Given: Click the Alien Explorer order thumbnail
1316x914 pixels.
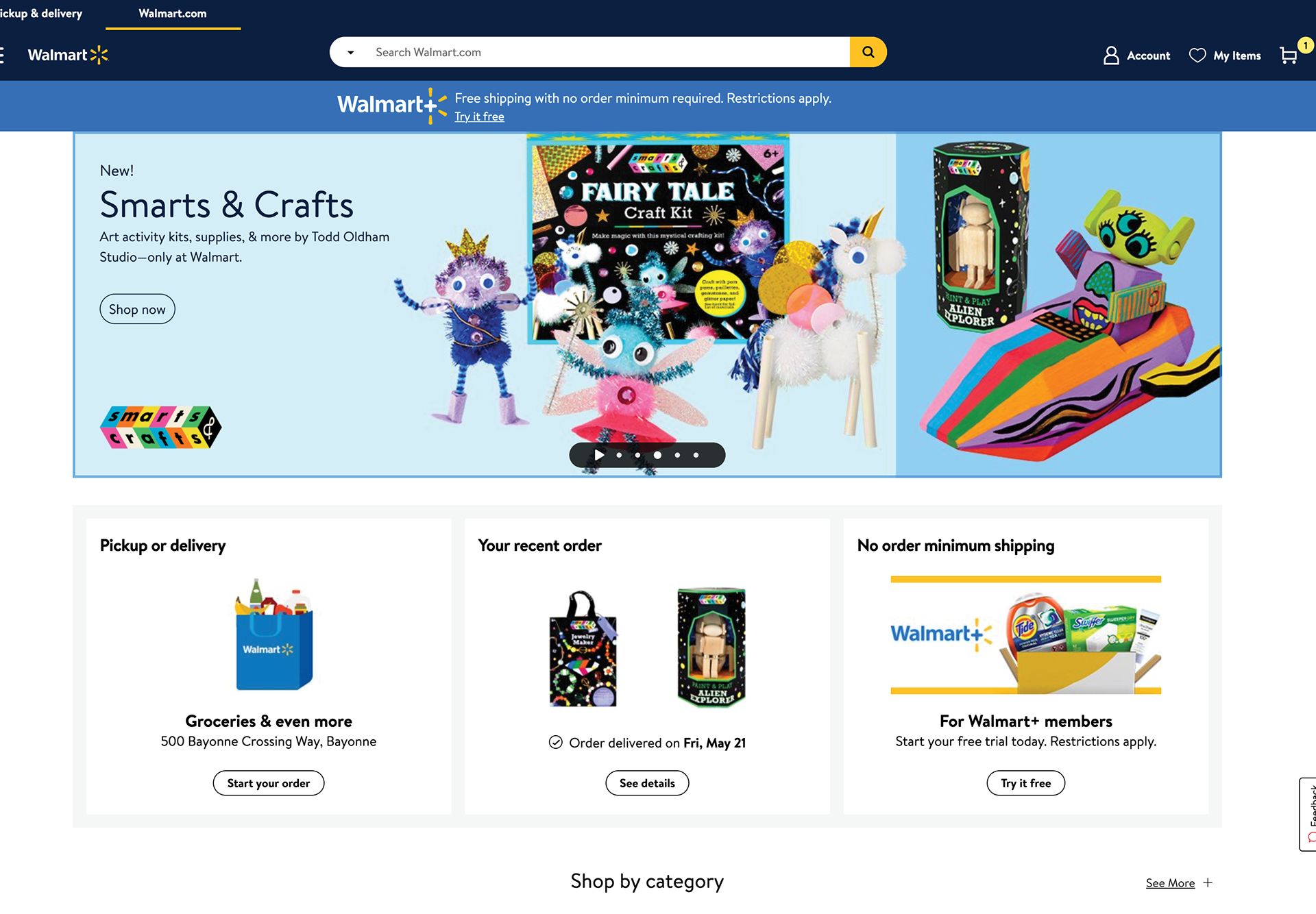Looking at the screenshot, I should click(711, 647).
